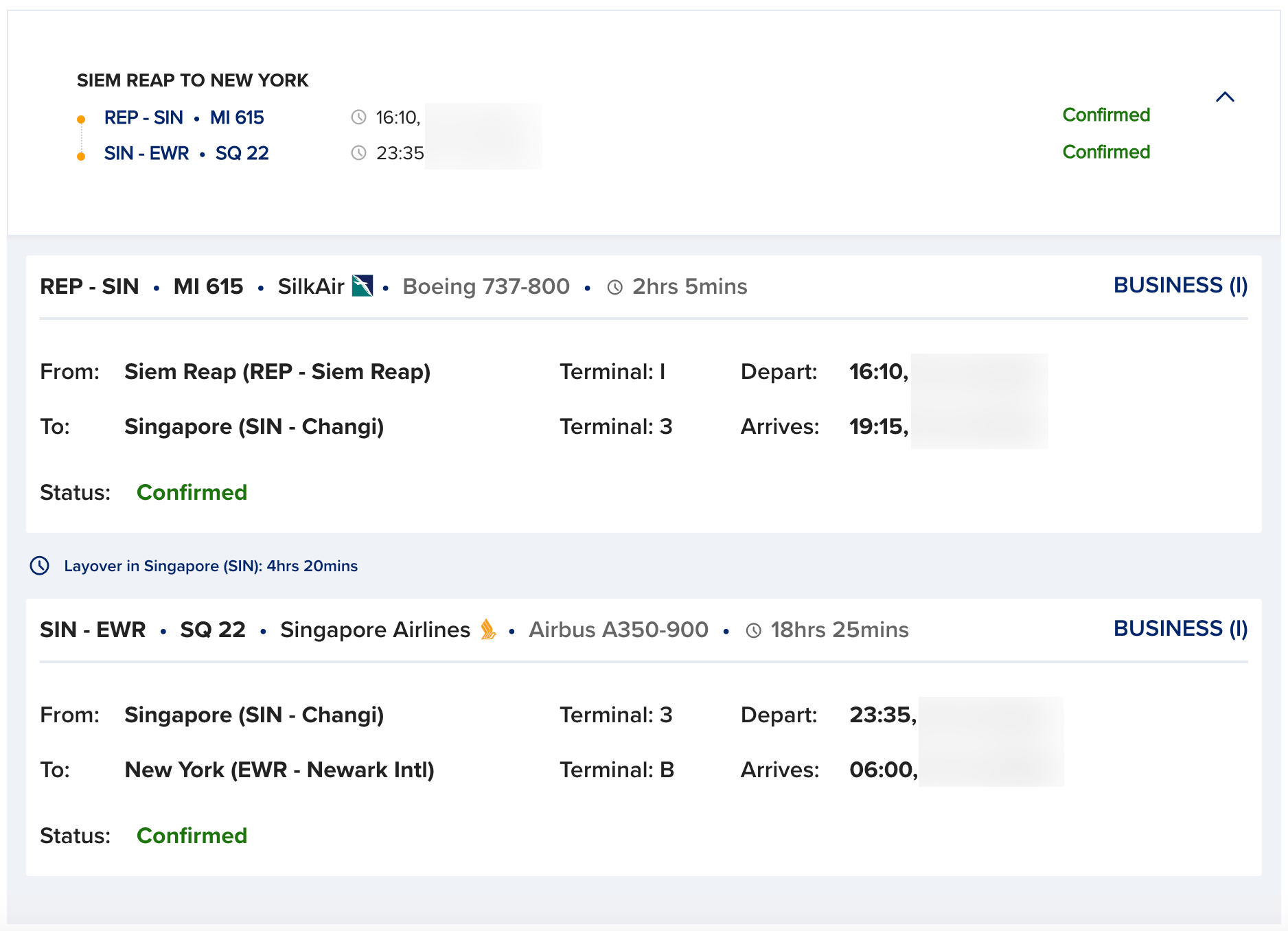Click the Singapore Airlines logo icon
The image size is (1288, 931).
pos(487,630)
